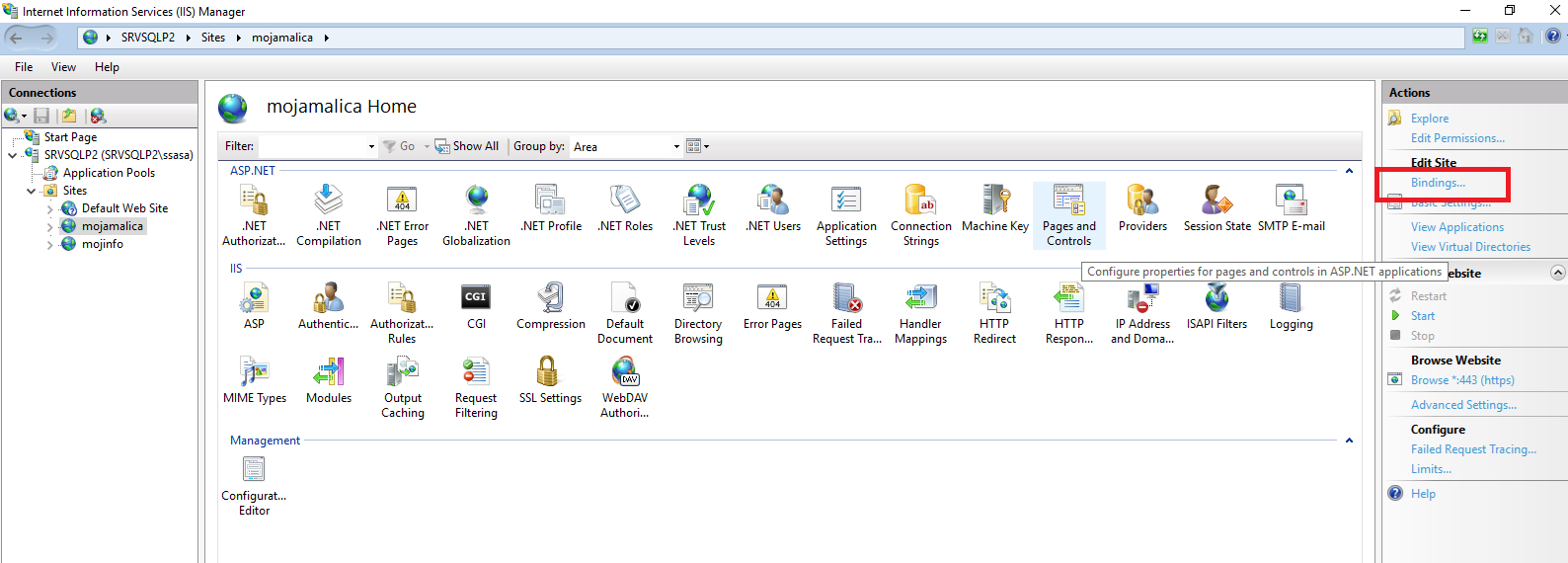Click Sites in the address breadcrumb
This screenshot has height=563, width=1568.
click(213, 38)
